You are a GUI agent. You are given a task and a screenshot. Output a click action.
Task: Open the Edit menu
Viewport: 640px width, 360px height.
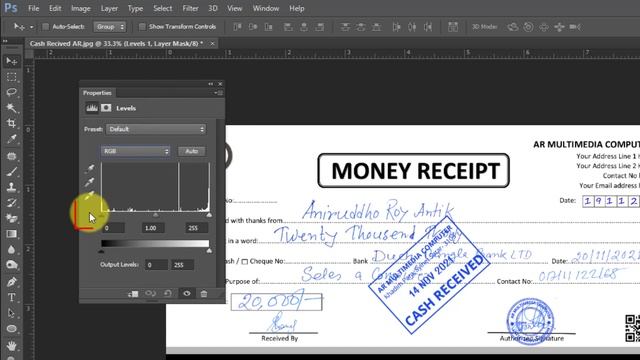(x=55, y=8)
